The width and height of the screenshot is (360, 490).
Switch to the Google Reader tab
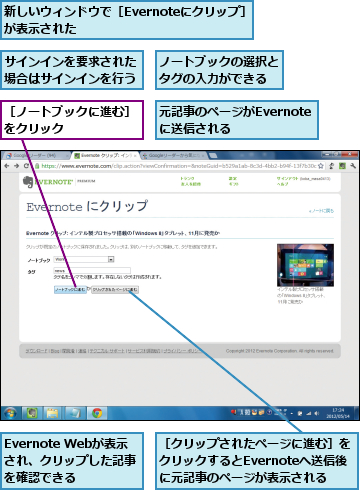(x=36, y=156)
